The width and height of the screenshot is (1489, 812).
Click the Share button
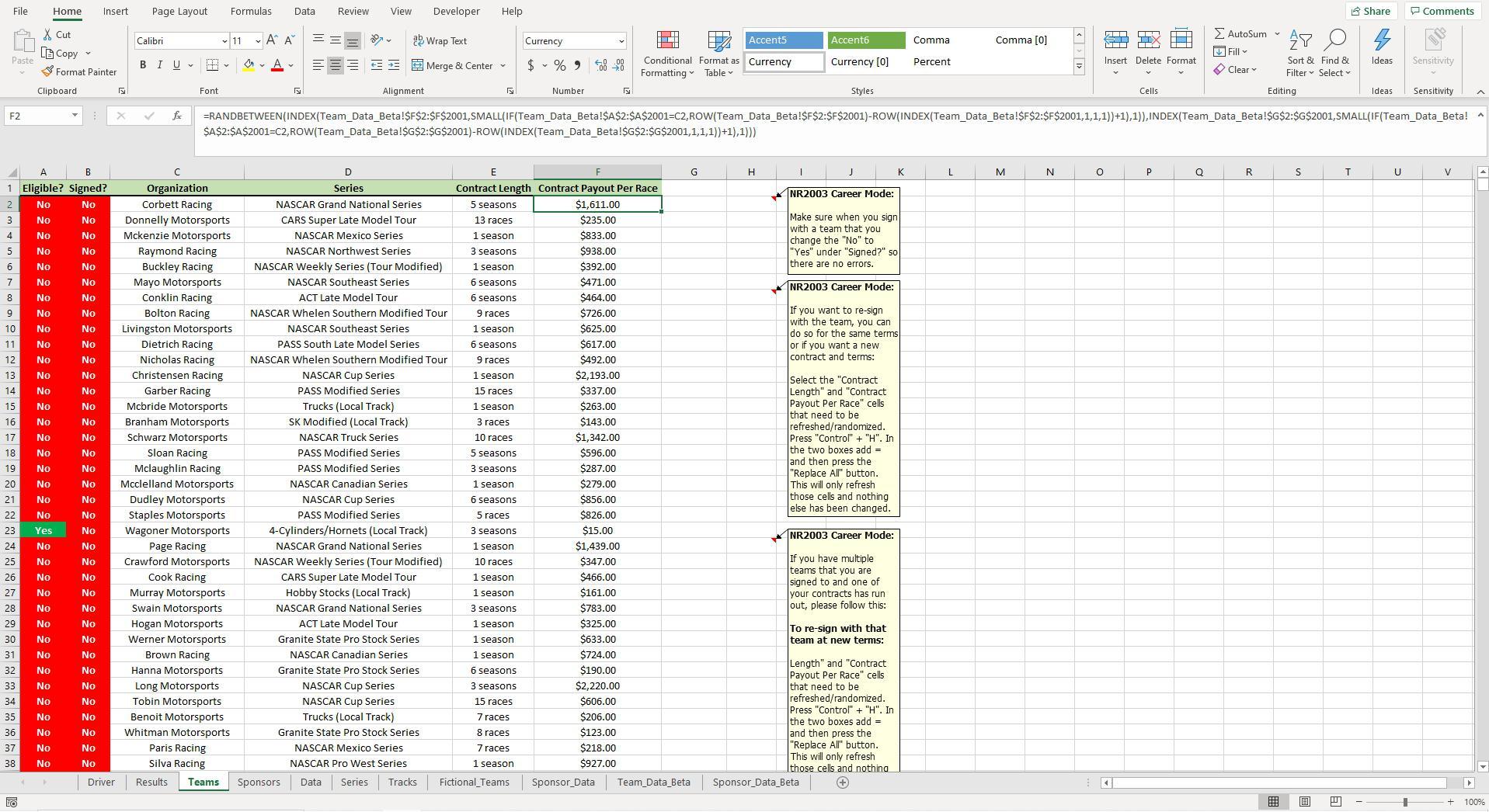[x=1370, y=12]
